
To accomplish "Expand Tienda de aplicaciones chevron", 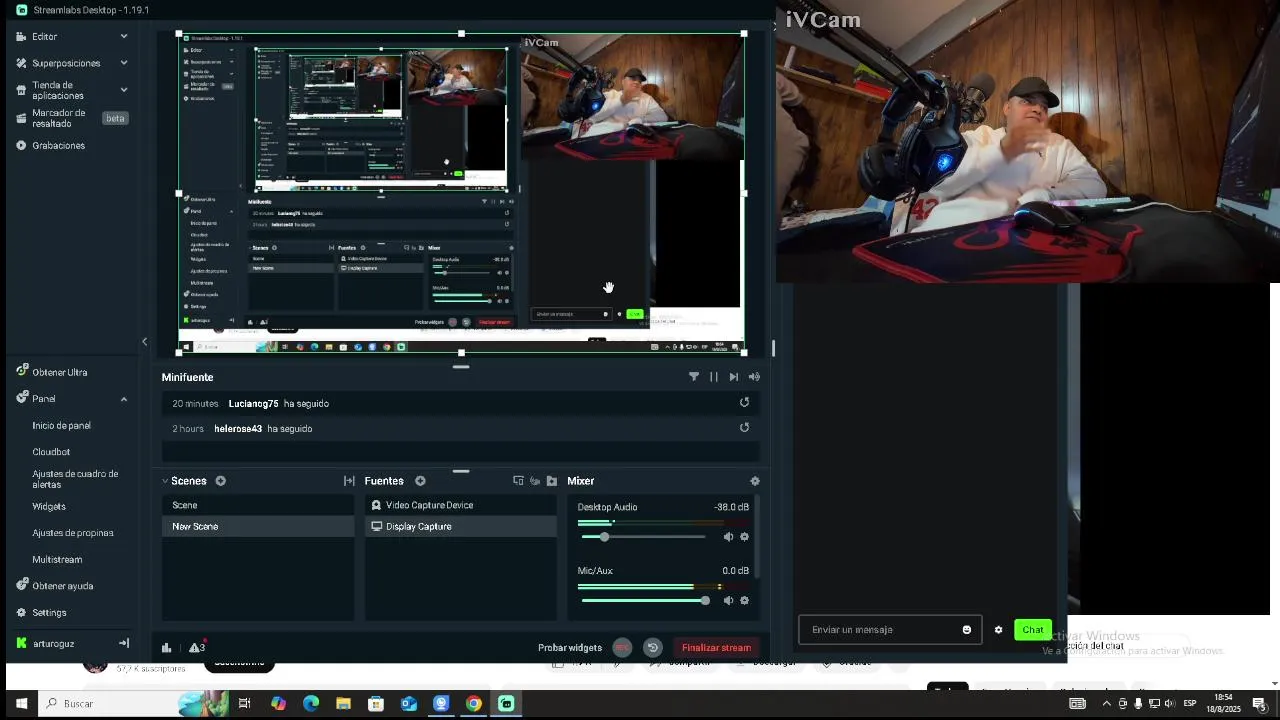I will pyautogui.click(x=124, y=90).
